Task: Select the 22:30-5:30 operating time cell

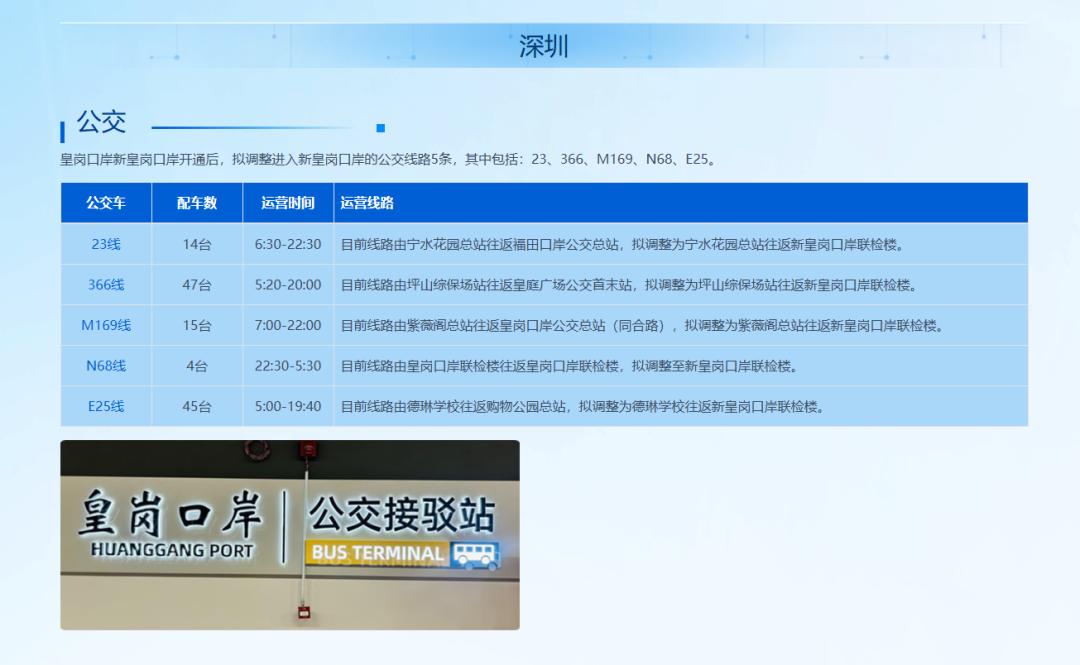Action: pyautogui.click(x=288, y=366)
